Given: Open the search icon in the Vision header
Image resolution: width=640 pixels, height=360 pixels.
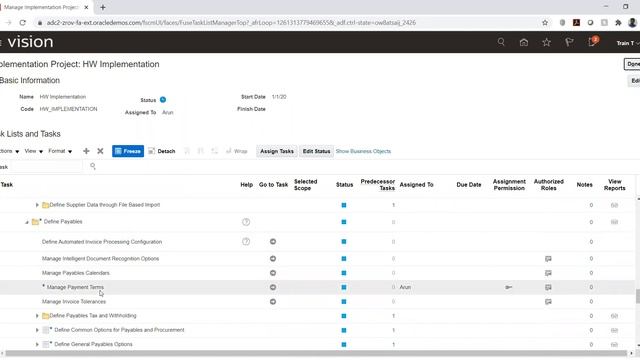Looking at the screenshot, I should [501, 42].
